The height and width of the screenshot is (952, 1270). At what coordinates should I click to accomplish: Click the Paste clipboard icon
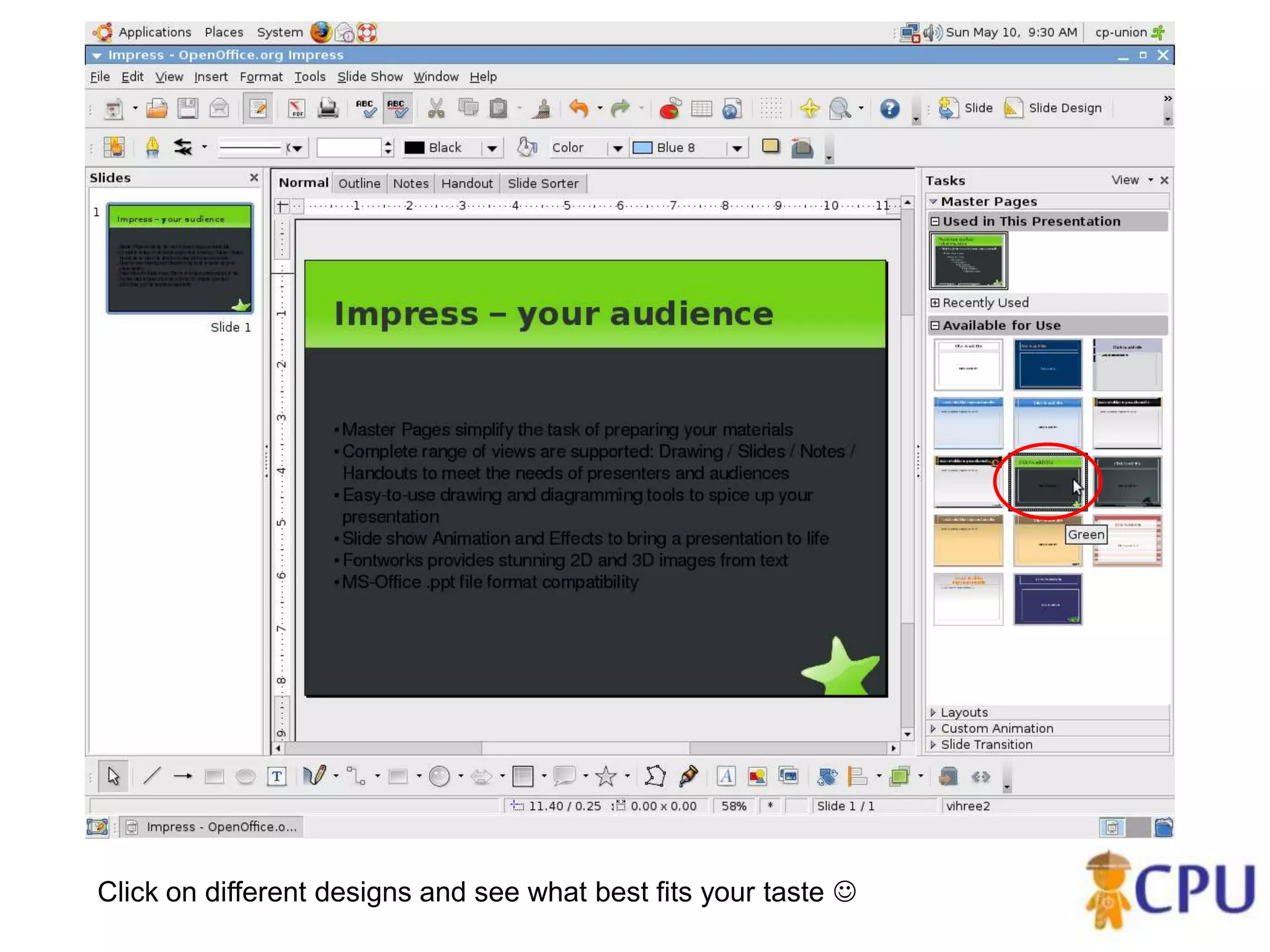[x=499, y=109]
